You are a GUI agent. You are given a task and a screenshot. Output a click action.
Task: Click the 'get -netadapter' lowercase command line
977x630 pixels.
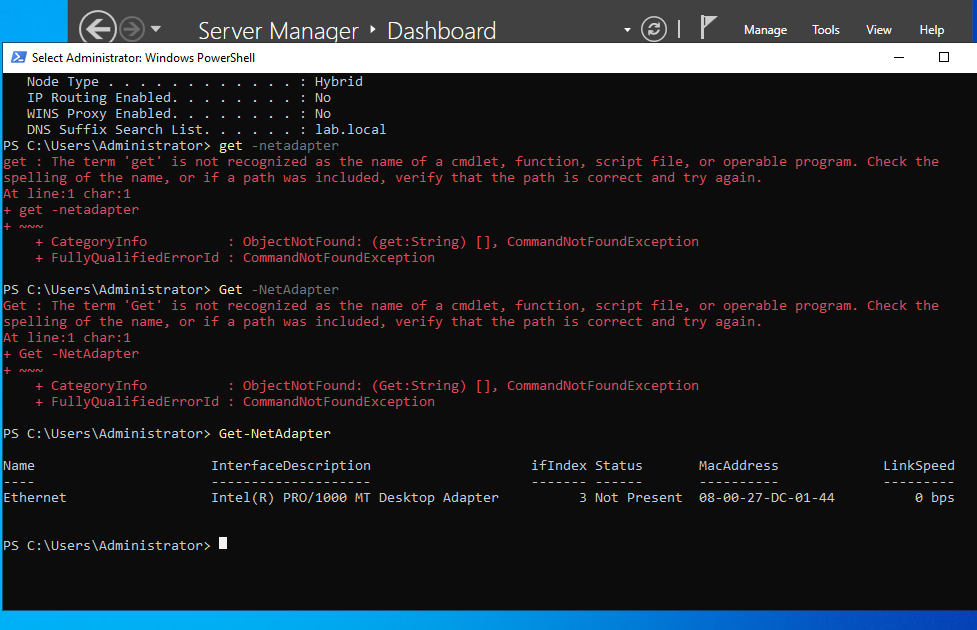coord(279,146)
